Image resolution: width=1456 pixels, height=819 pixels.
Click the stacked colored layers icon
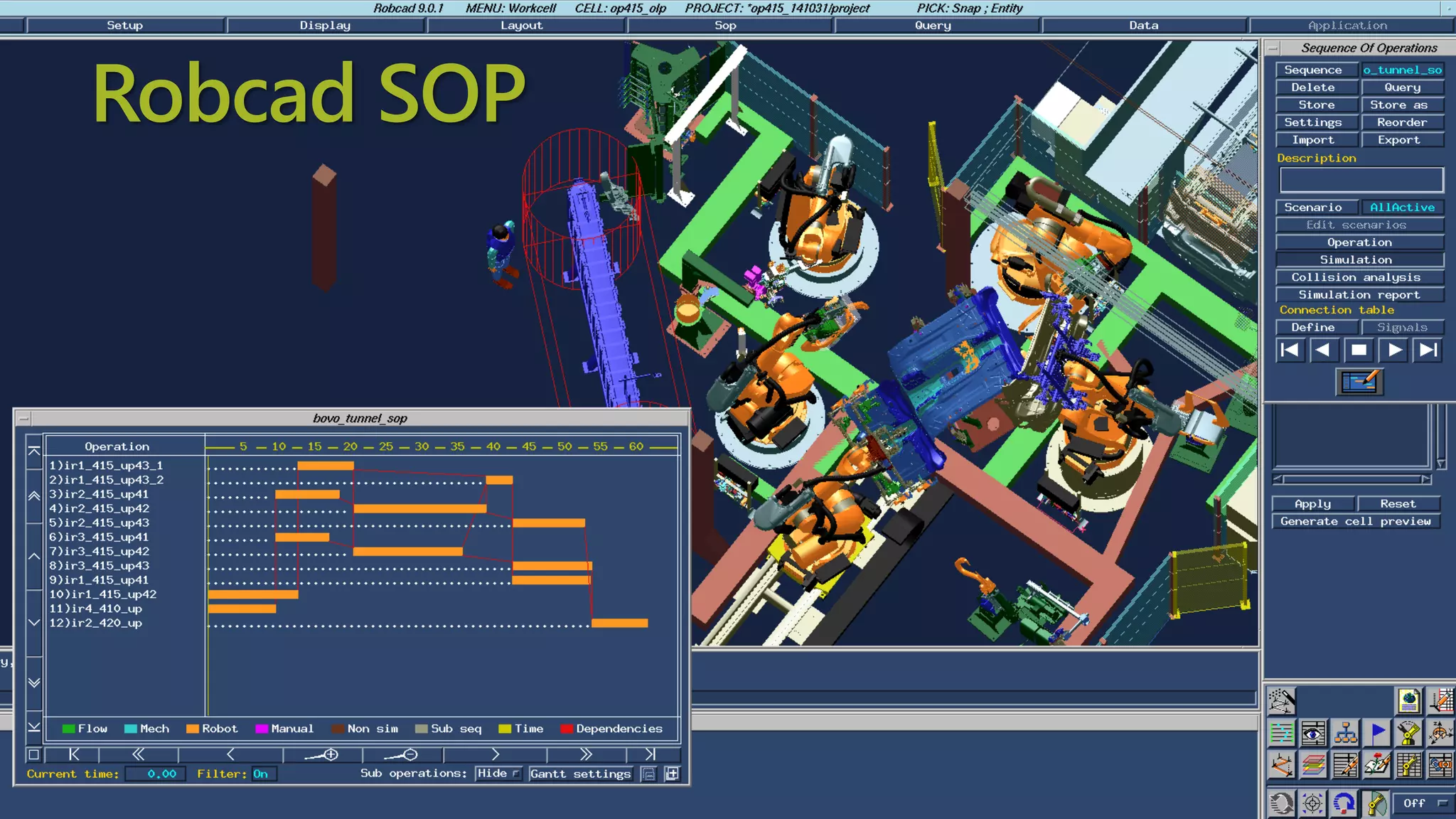1313,766
